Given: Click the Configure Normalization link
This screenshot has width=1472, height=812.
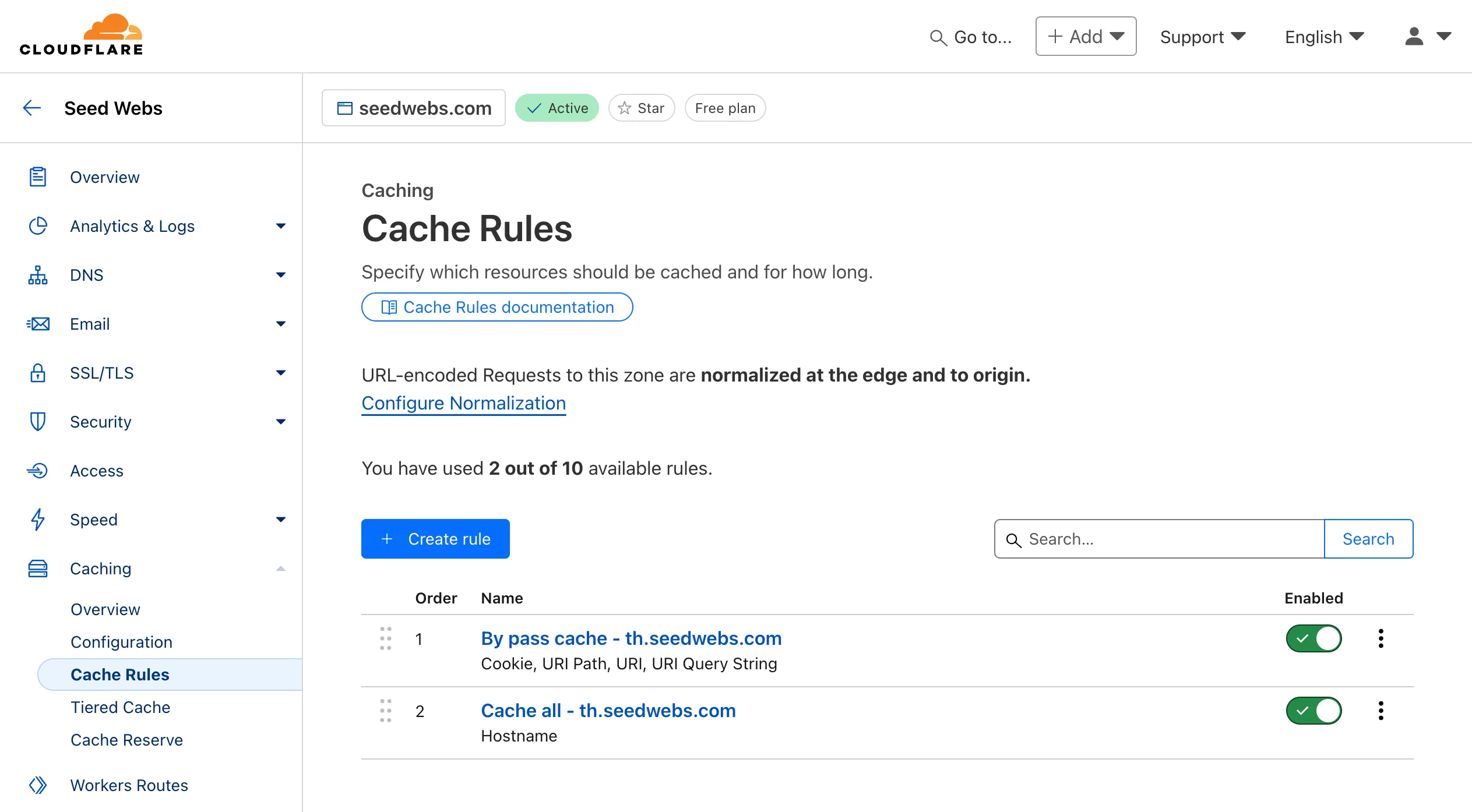Looking at the screenshot, I should tap(463, 403).
